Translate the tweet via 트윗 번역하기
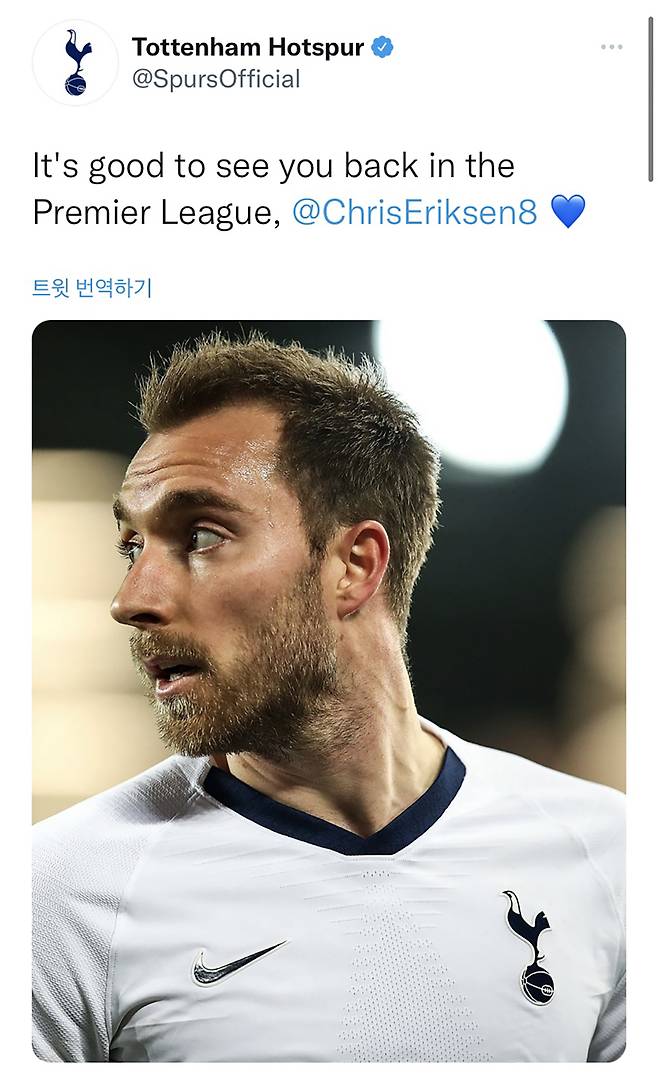The width and height of the screenshot is (658, 1073). tap(92, 288)
